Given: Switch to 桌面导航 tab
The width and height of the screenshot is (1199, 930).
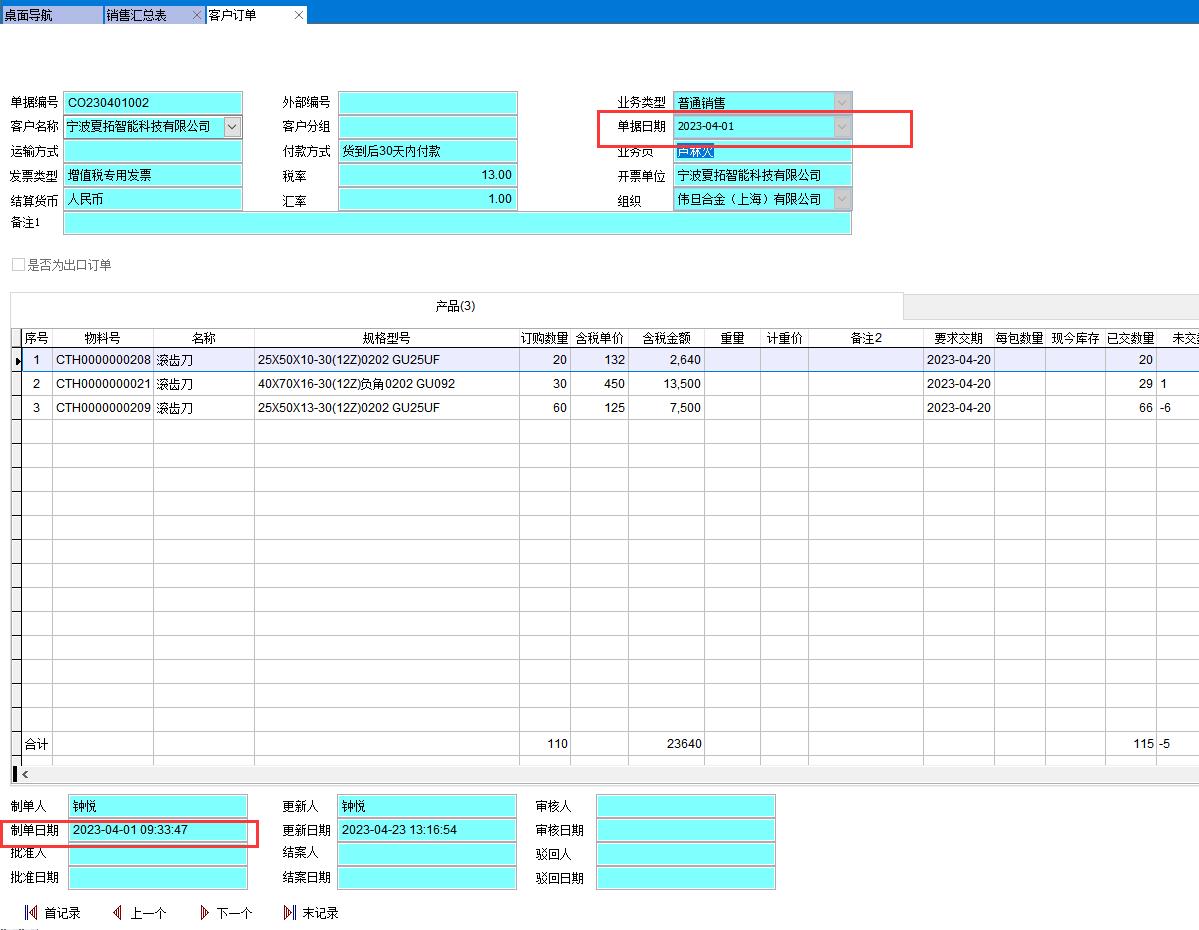Looking at the screenshot, I should (x=50, y=15).
